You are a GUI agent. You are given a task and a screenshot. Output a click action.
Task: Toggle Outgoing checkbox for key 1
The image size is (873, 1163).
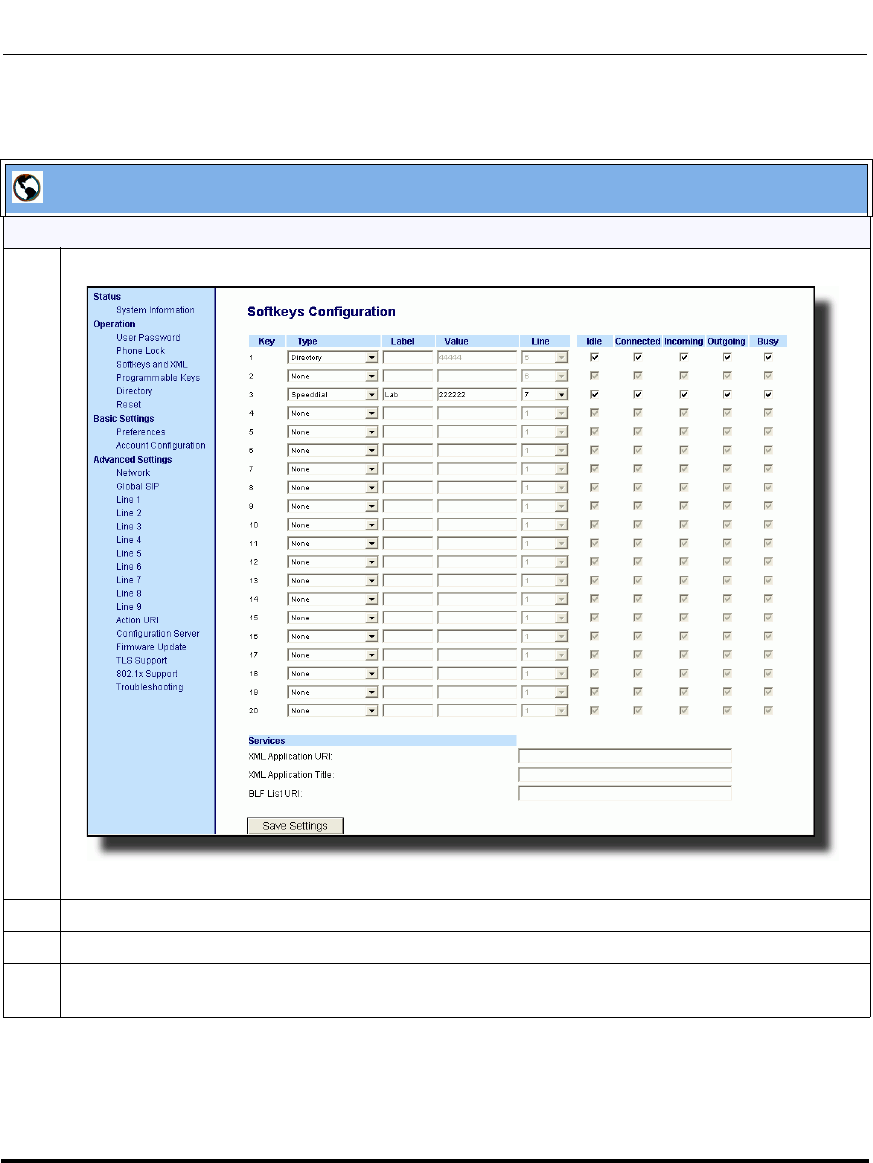click(727, 357)
